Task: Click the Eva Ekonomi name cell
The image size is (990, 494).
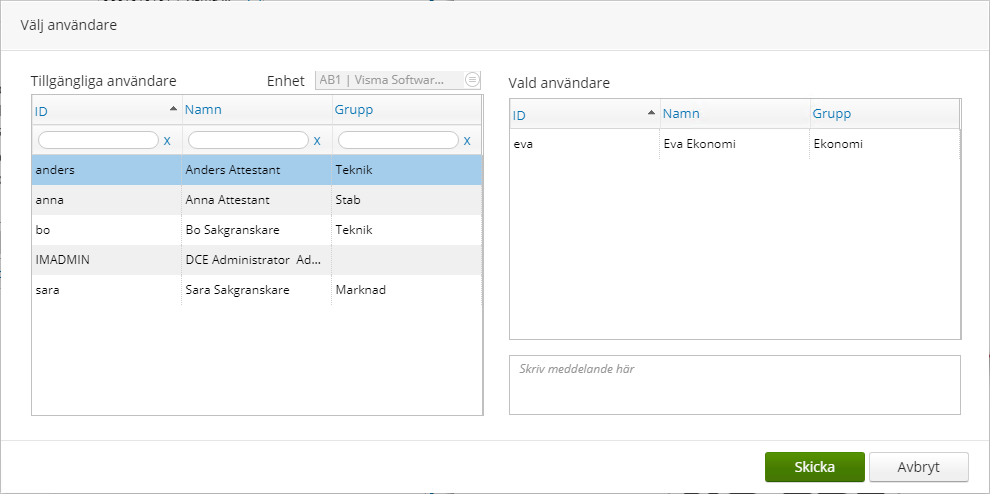Action: [734, 144]
